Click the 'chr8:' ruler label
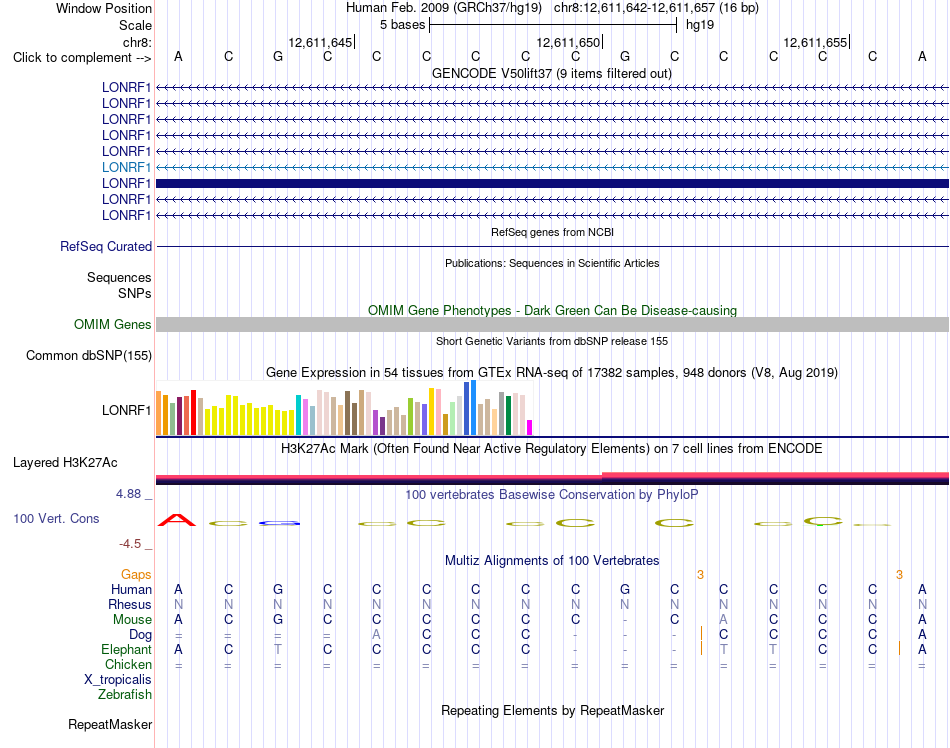This screenshot has width=950, height=748. tap(137, 42)
